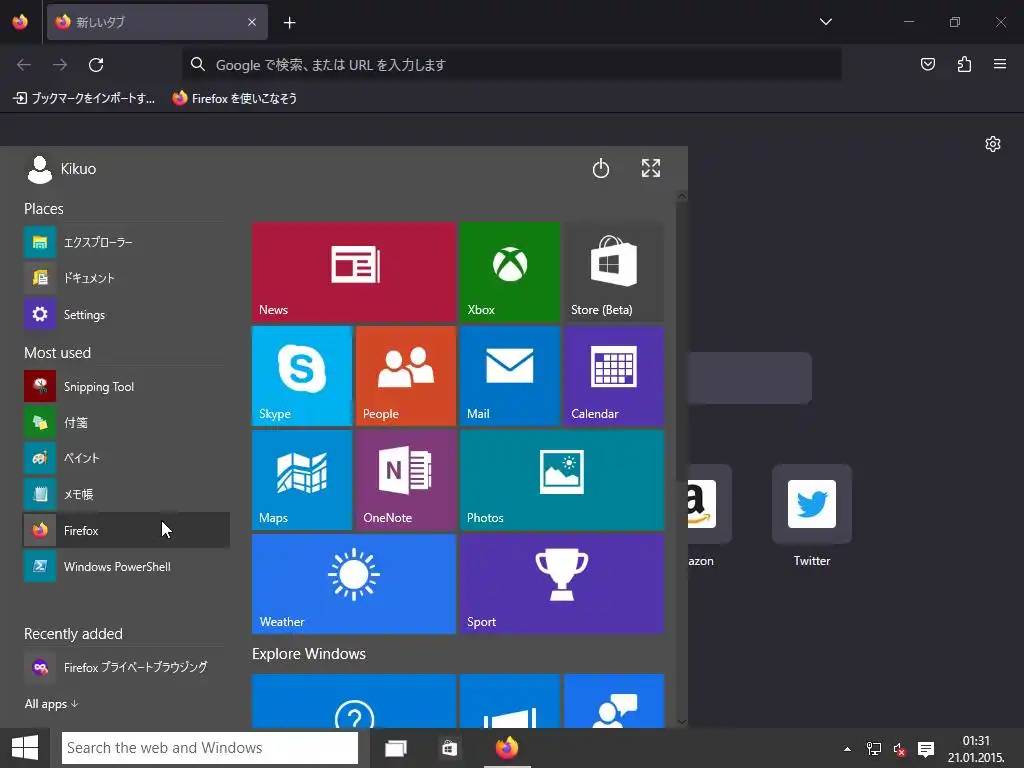Open Task View on taskbar
This screenshot has height=768, width=1024.
tap(396, 748)
